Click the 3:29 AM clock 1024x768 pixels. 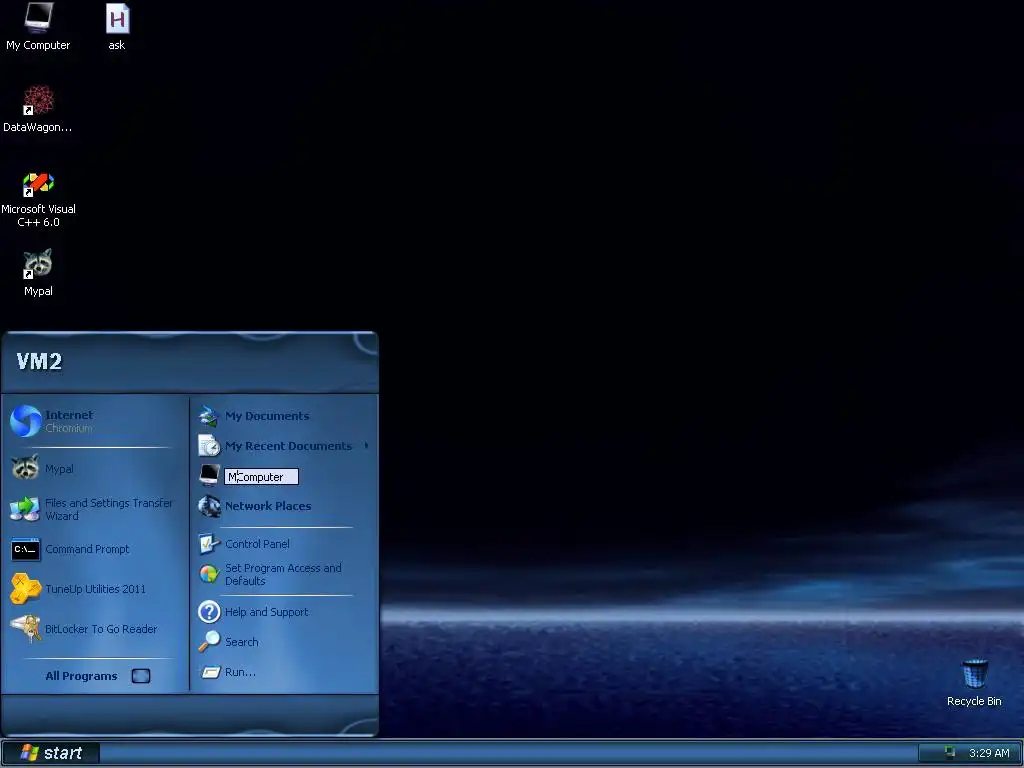click(x=989, y=753)
